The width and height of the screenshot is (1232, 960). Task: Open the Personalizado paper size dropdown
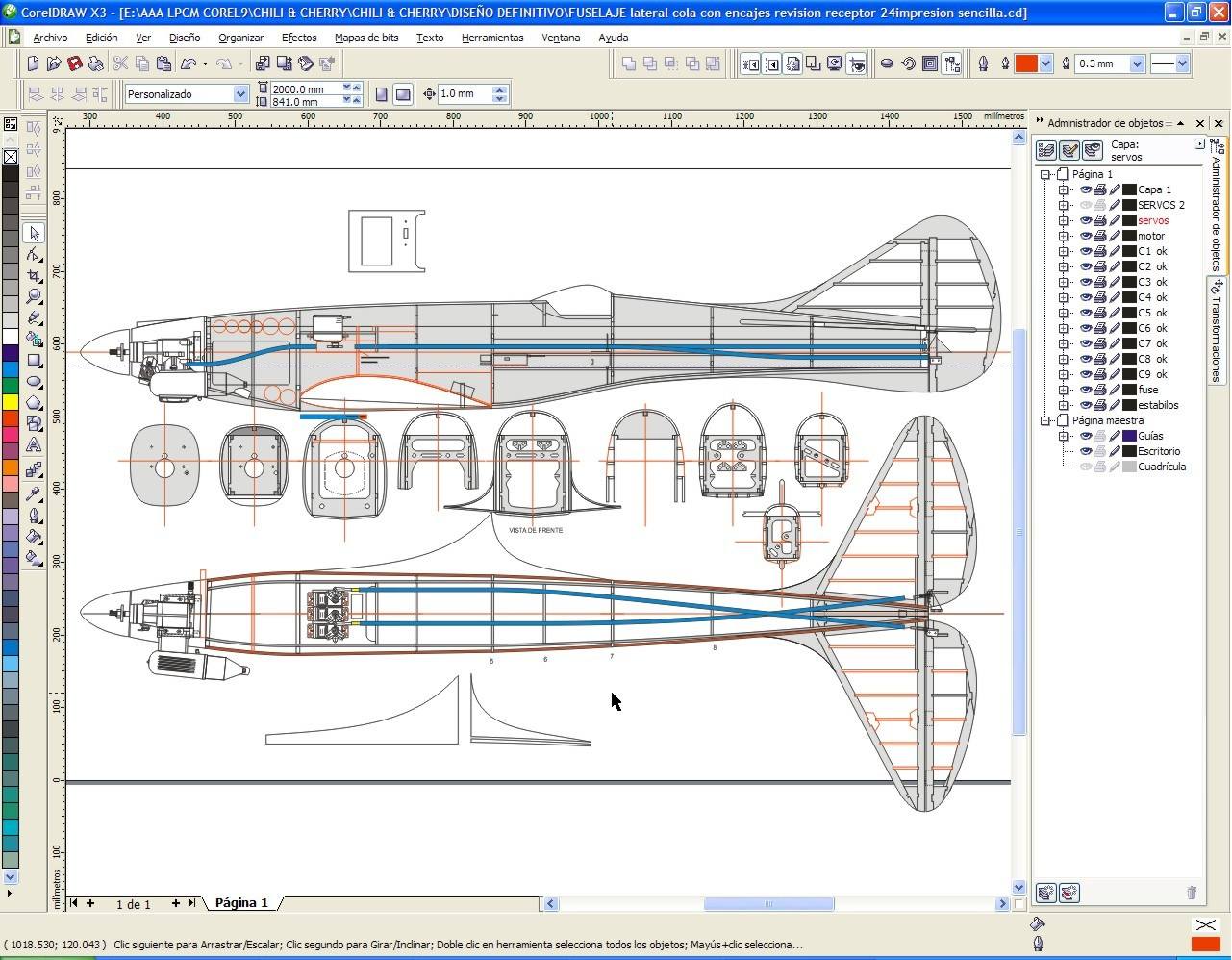pos(240,94)
